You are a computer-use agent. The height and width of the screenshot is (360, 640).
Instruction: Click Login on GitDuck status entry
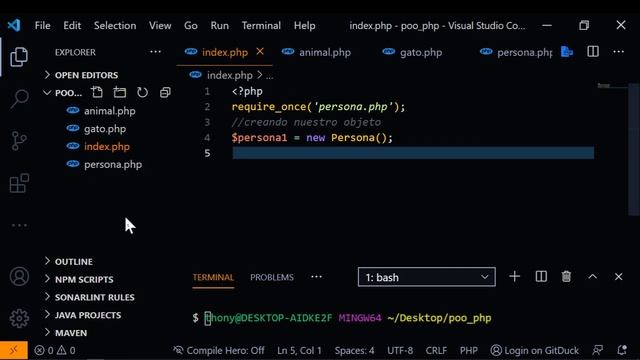coord(534,350)
